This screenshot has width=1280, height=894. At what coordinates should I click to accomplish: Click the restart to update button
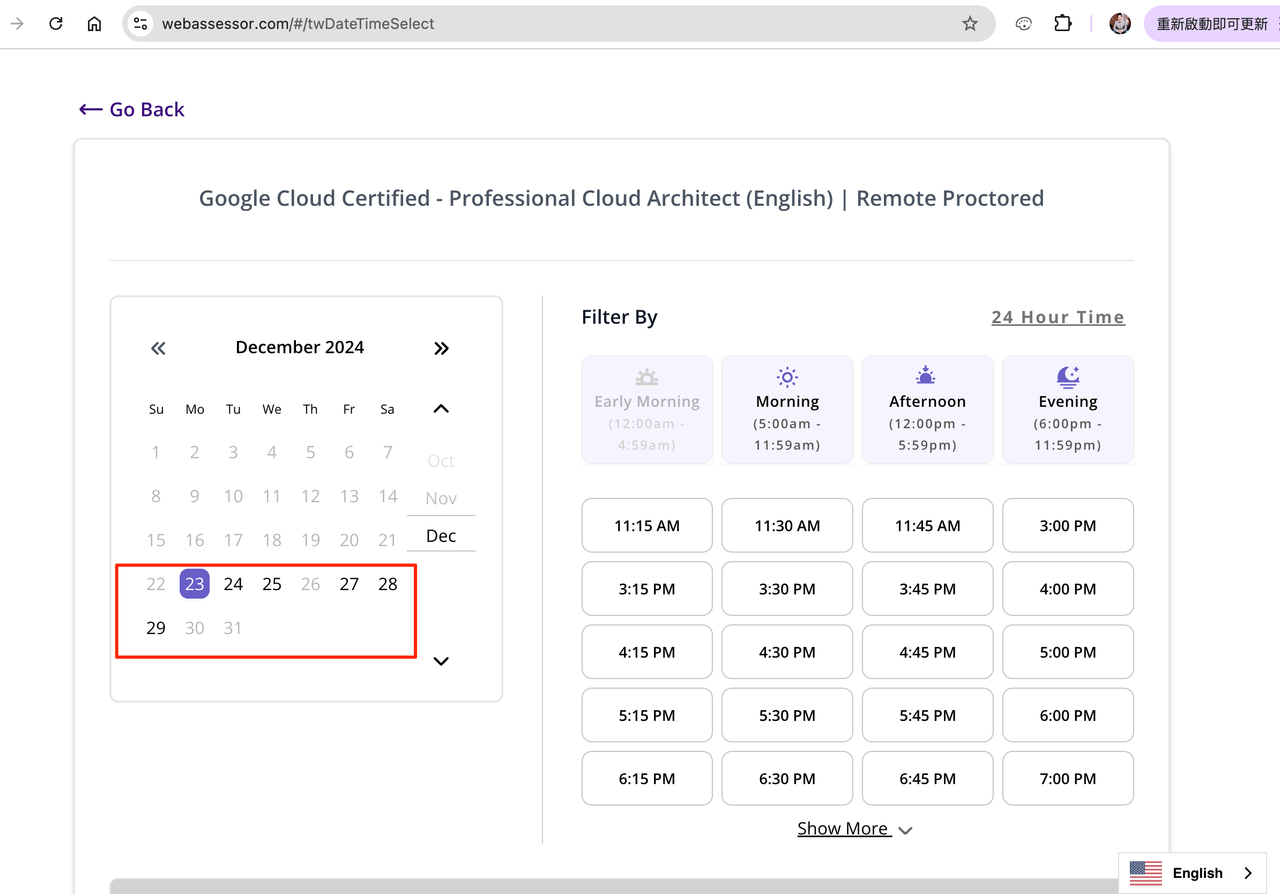[1211, 24]
